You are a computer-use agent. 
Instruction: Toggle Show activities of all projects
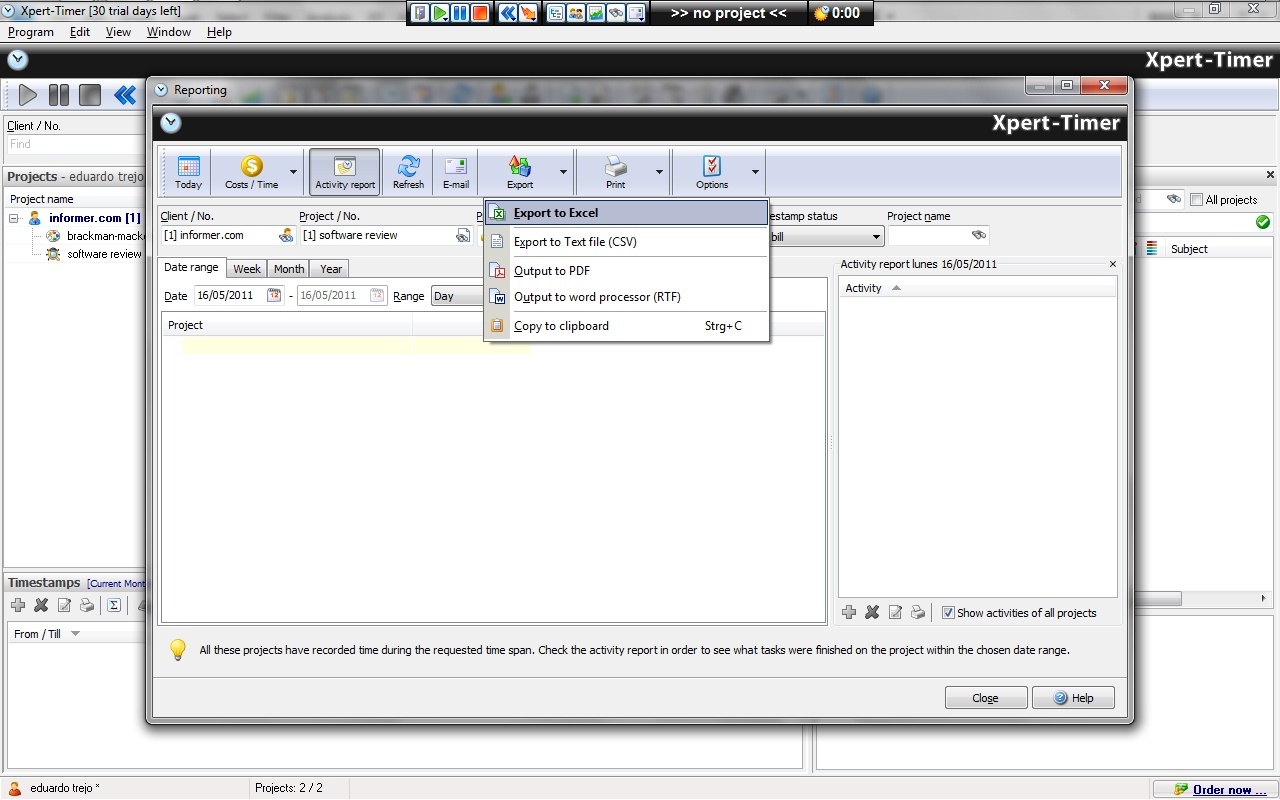[x=948, y=613]
